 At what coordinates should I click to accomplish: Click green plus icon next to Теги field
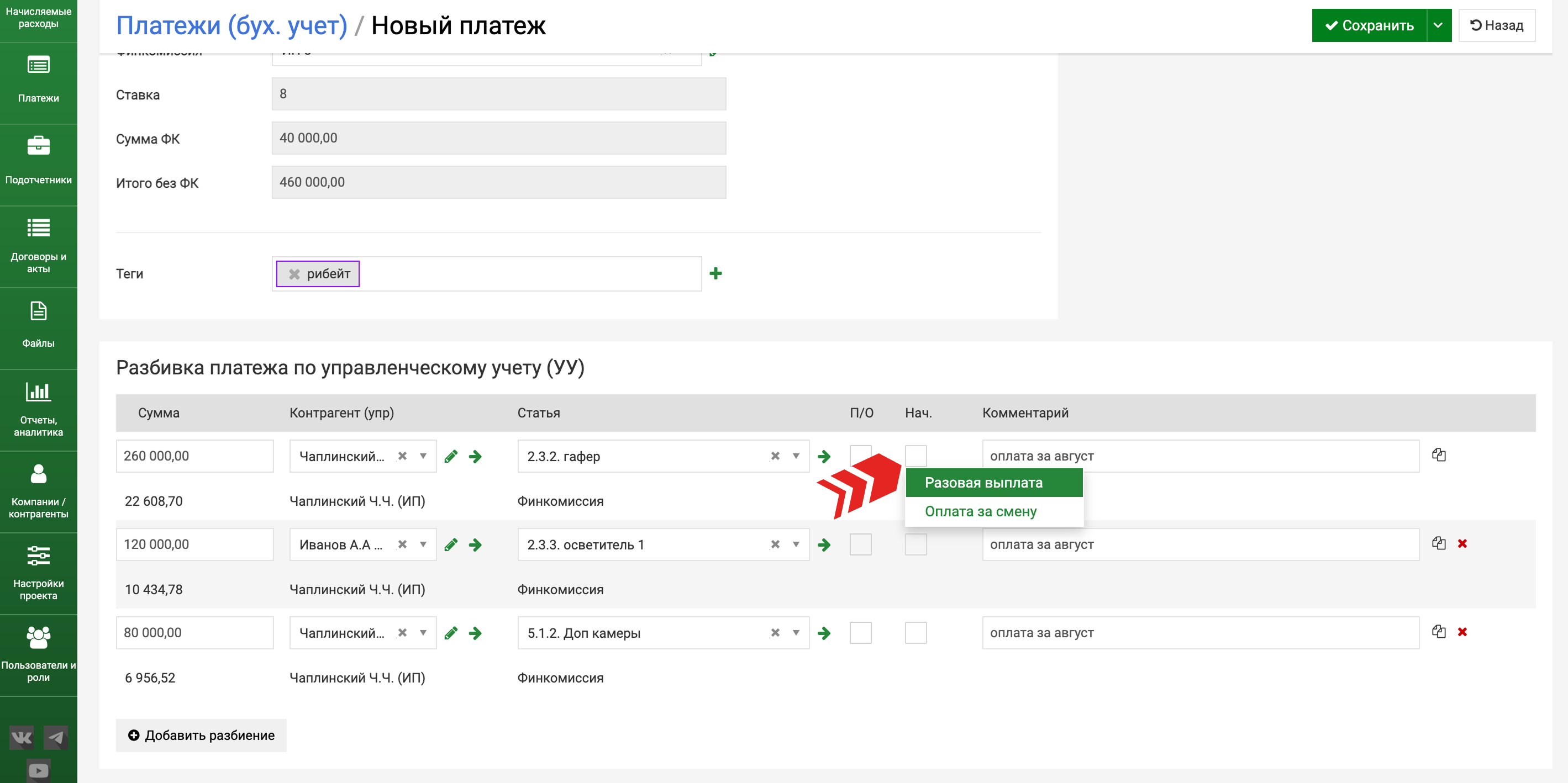pos(716,274)
